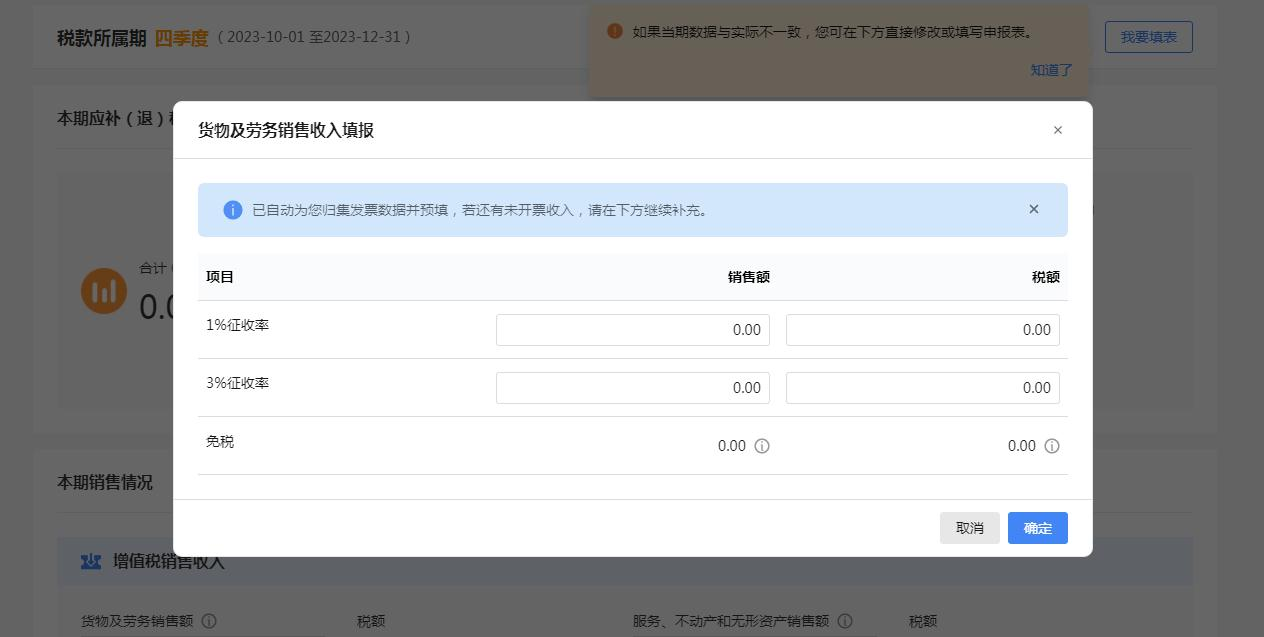Click the blue info icon in notice banner
This screenshot has height=637, width=1264.
tap(232, 210)
